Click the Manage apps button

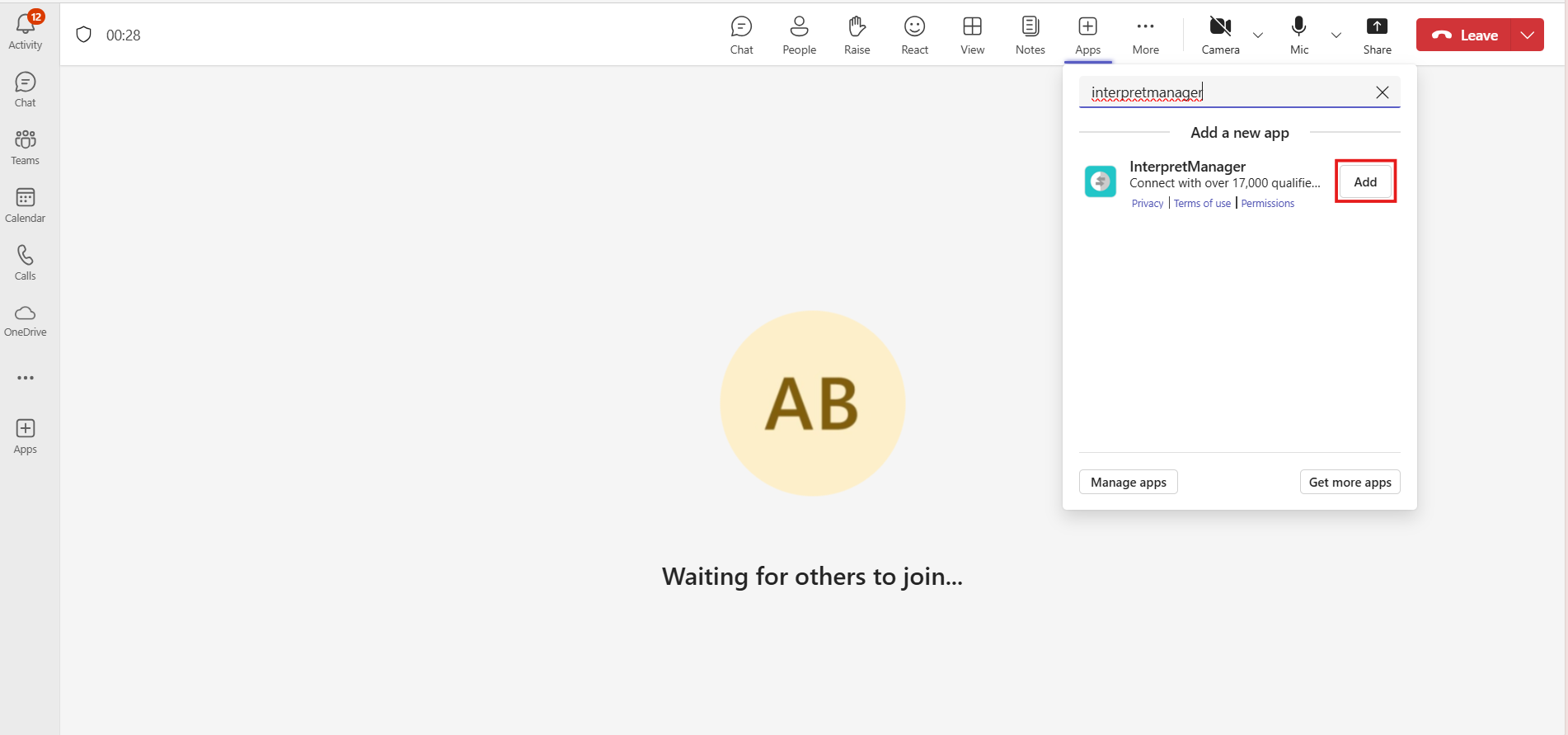point(1129,482)
